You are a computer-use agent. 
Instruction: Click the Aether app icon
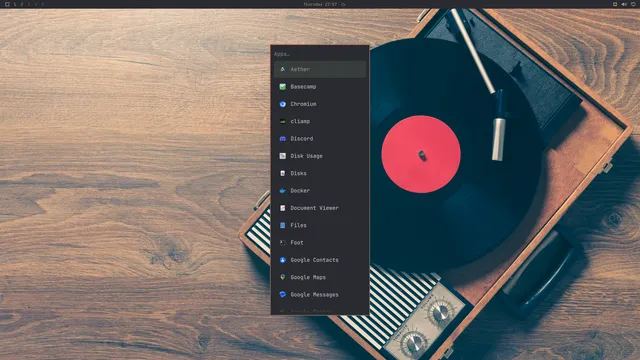pyautogui.click(x=282, y=69)
